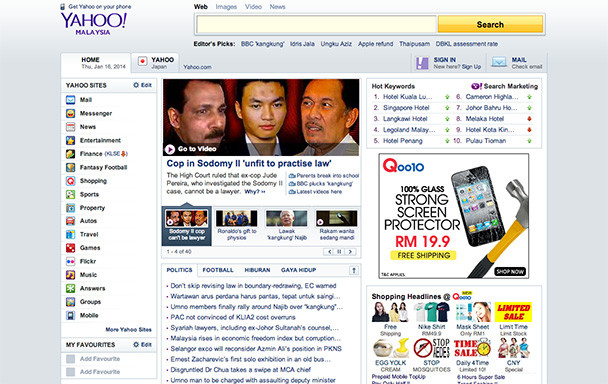Open the News icon in sidebar
Viewport: 608px width, 384px height.
(70, 127)
